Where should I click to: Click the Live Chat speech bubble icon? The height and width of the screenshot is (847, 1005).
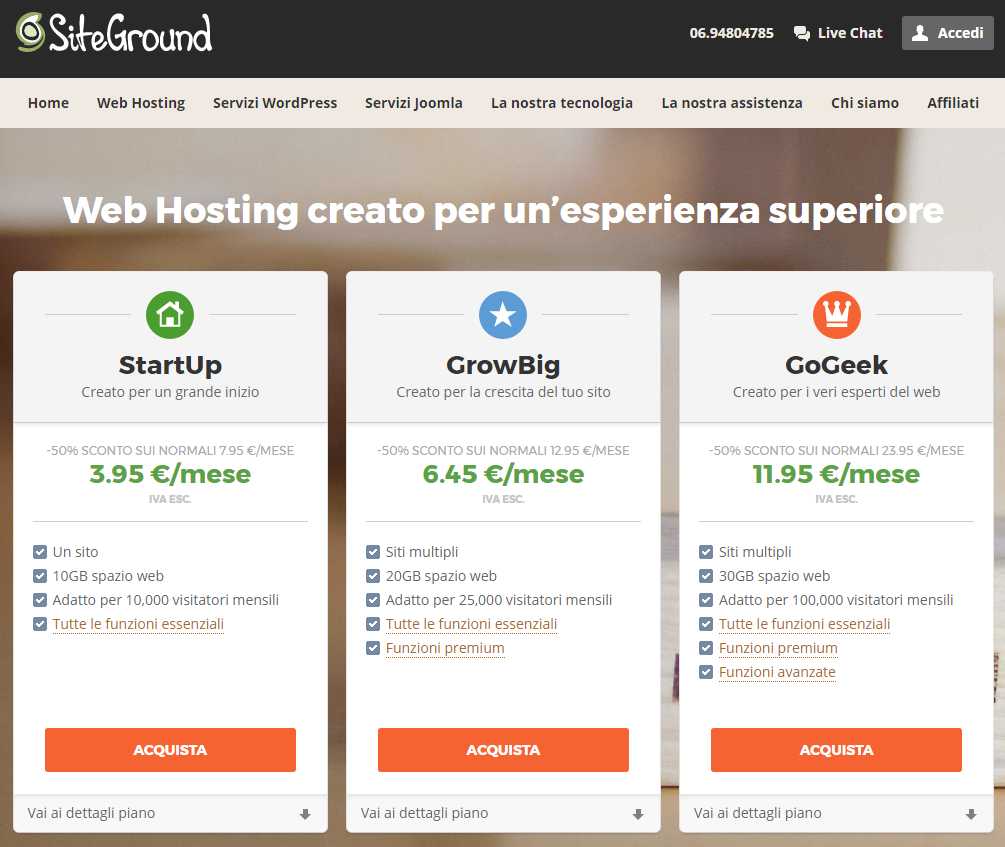(802, 33)
